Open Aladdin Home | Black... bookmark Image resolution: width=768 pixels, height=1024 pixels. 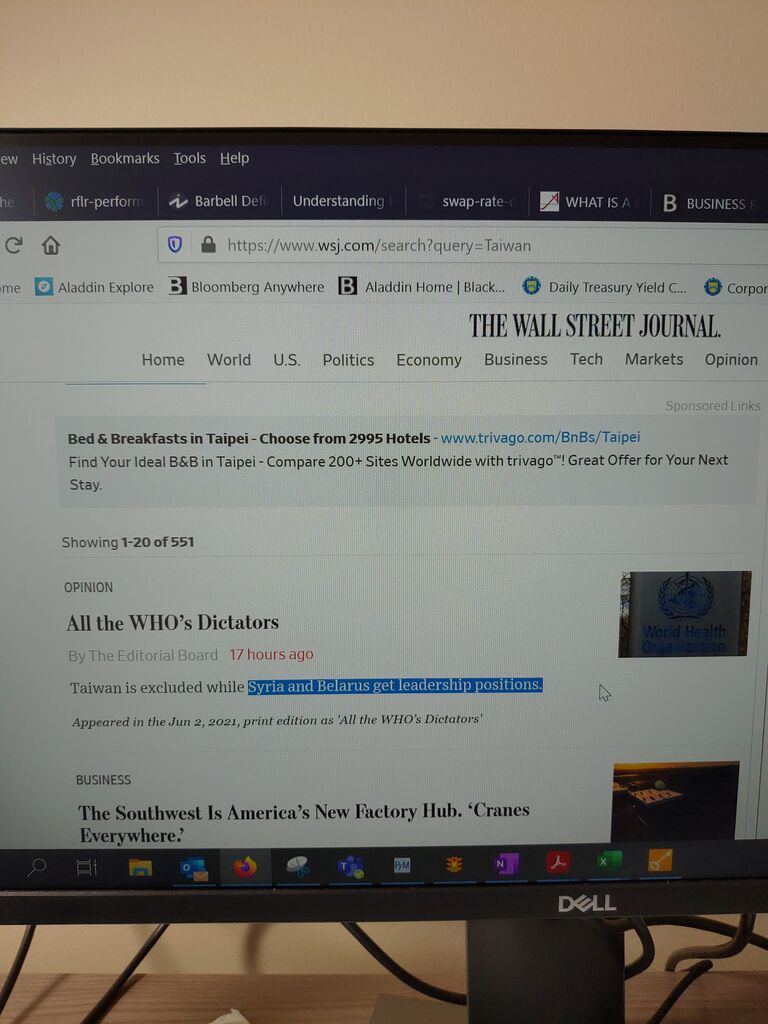422,287
